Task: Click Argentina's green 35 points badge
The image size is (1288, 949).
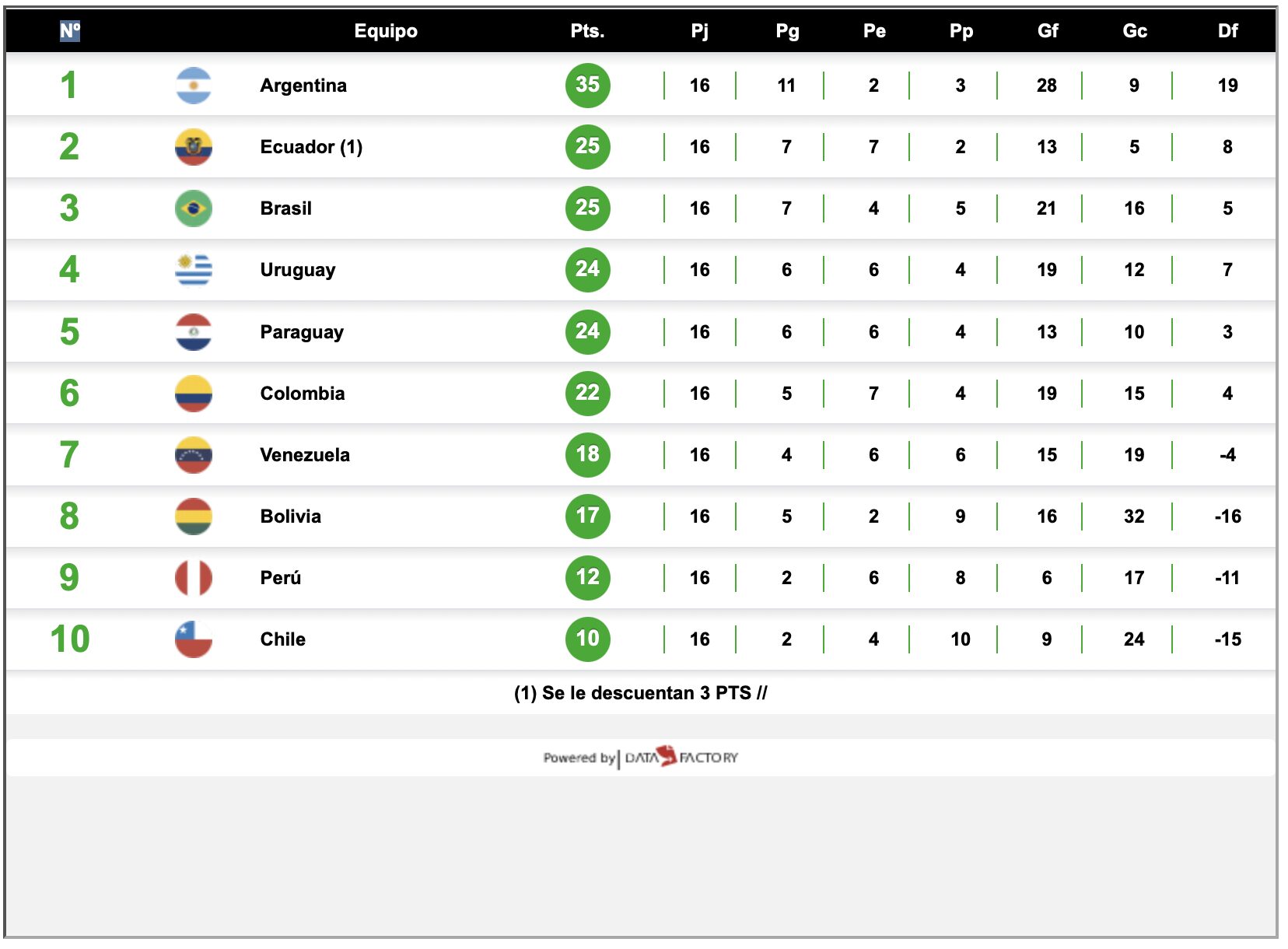Action: [x=587, y=85]
